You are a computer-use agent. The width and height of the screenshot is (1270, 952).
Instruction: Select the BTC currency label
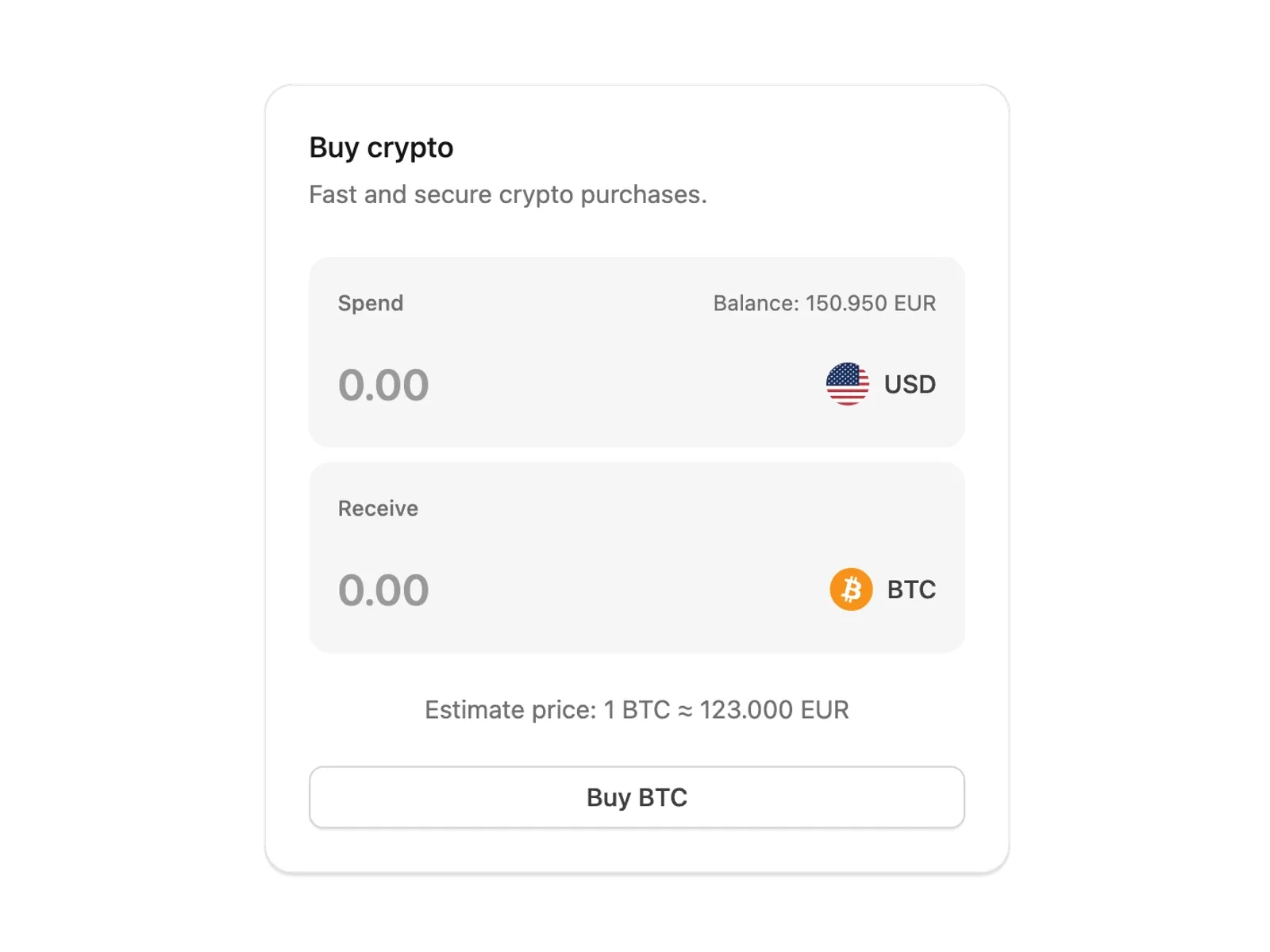click(x=911, y=589)
